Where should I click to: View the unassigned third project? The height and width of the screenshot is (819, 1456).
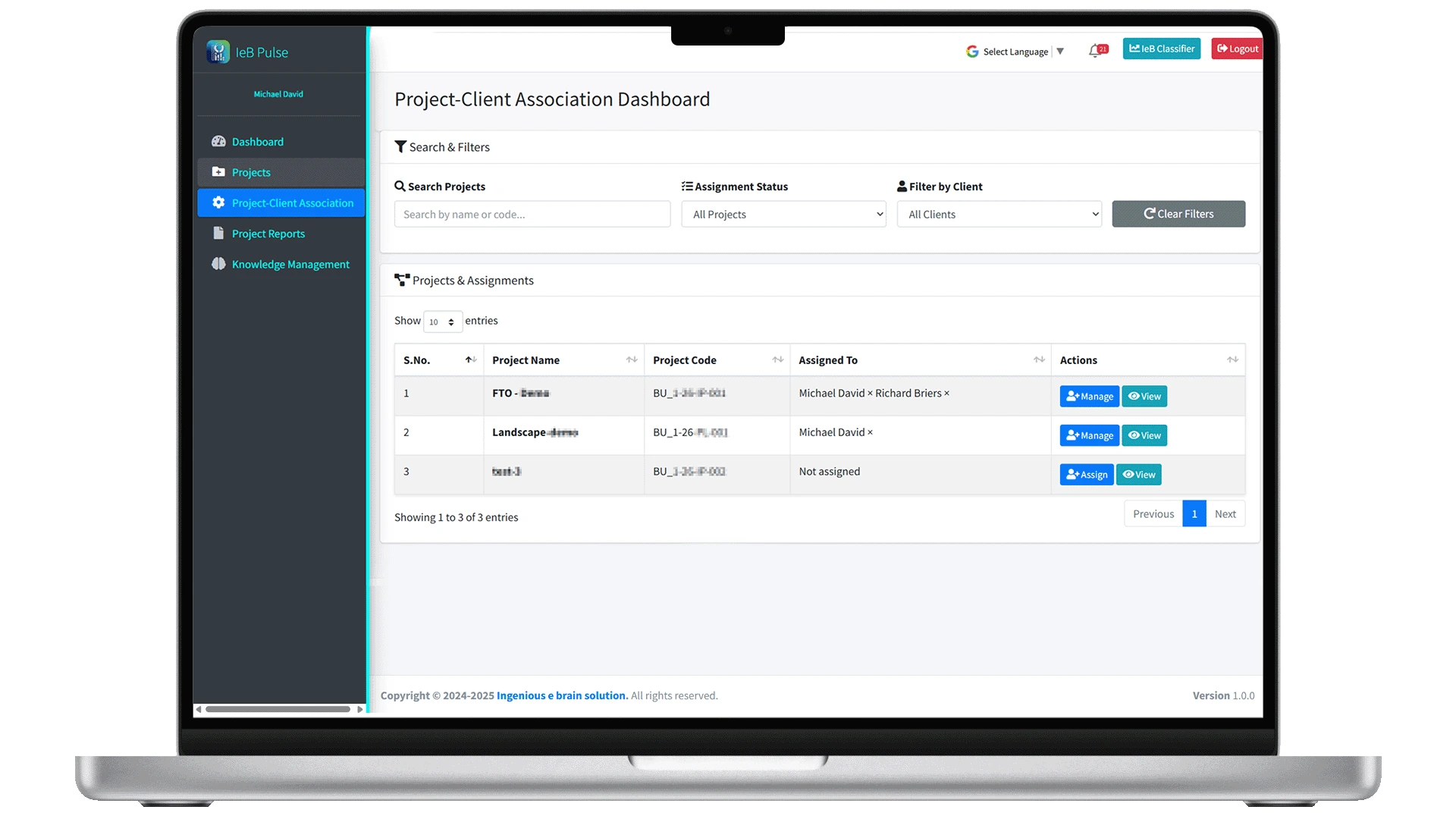tap(1138, 475)
